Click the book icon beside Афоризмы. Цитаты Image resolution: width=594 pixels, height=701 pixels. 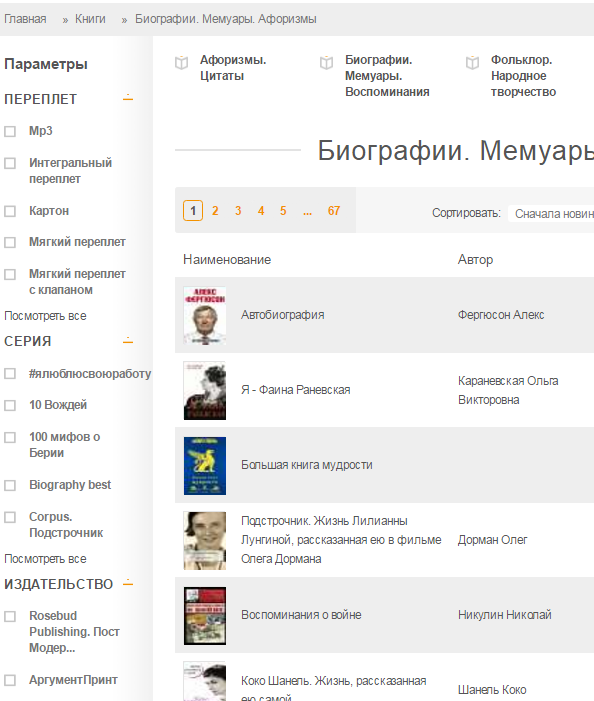coord(181,63)
